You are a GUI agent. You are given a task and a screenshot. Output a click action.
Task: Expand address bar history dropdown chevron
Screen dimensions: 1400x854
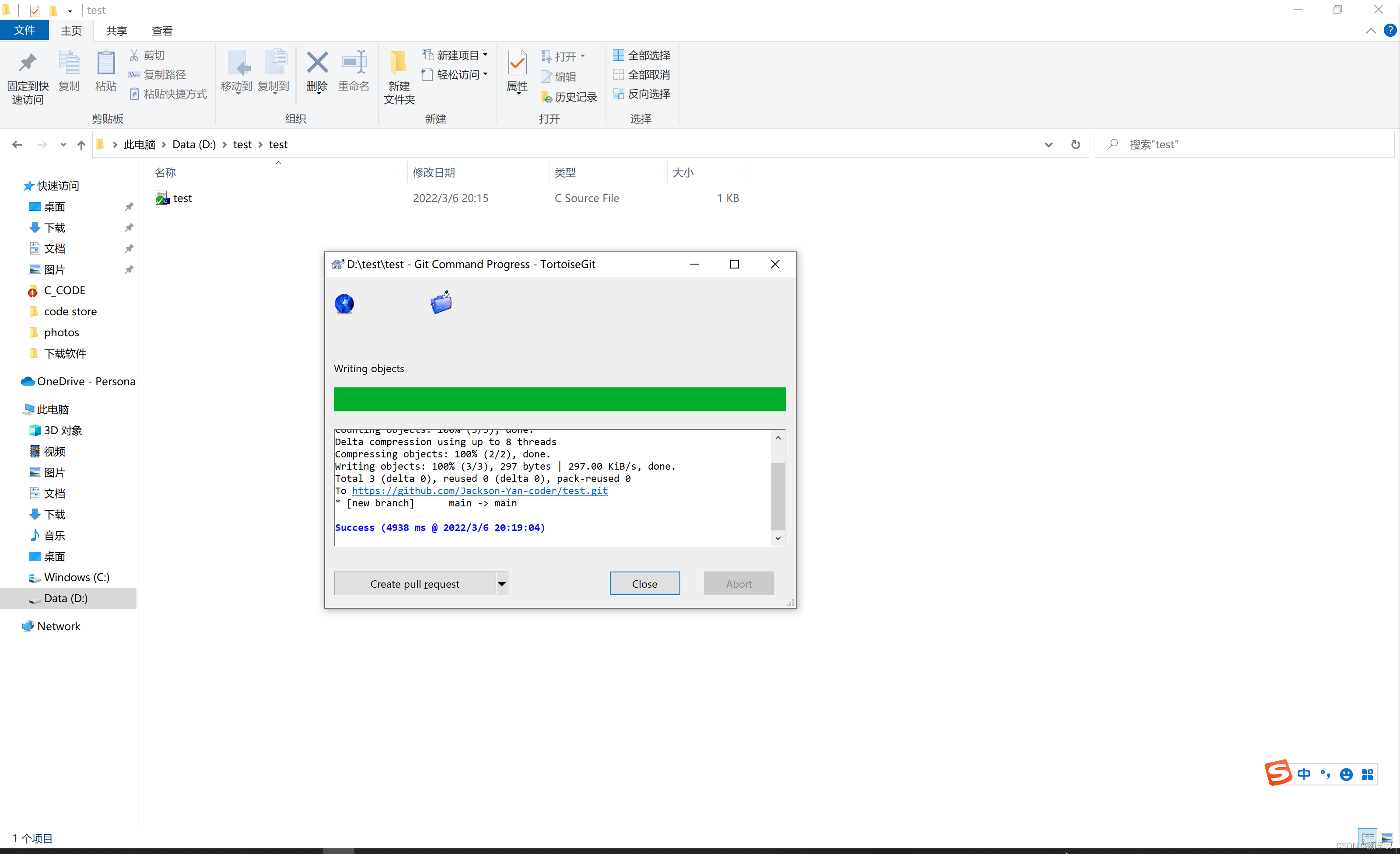[x=1048, y=145]
